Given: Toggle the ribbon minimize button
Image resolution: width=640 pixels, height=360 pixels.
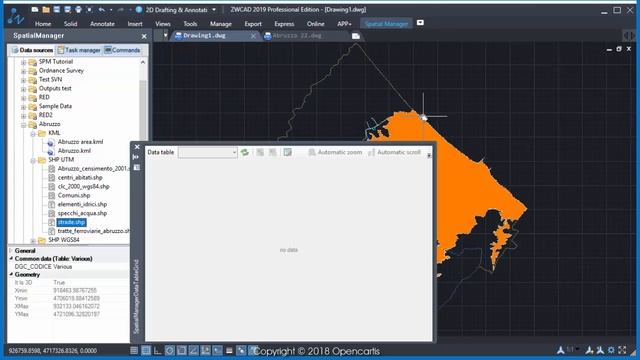Looking at the screenshot, I should click(x=420, y=23).
